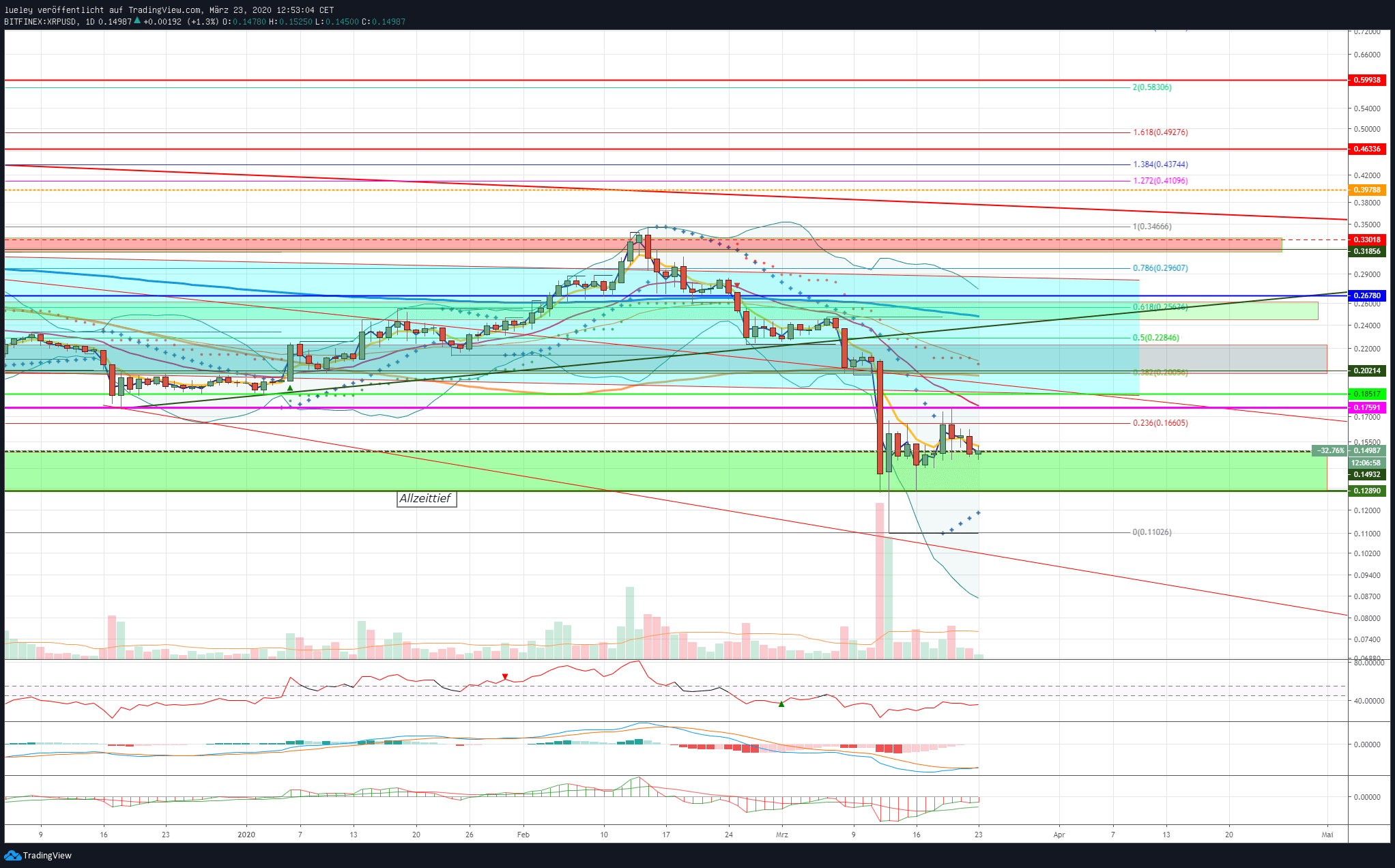Click the 2020 date on time axis
1395x868 pixels.
click(246, 835)
